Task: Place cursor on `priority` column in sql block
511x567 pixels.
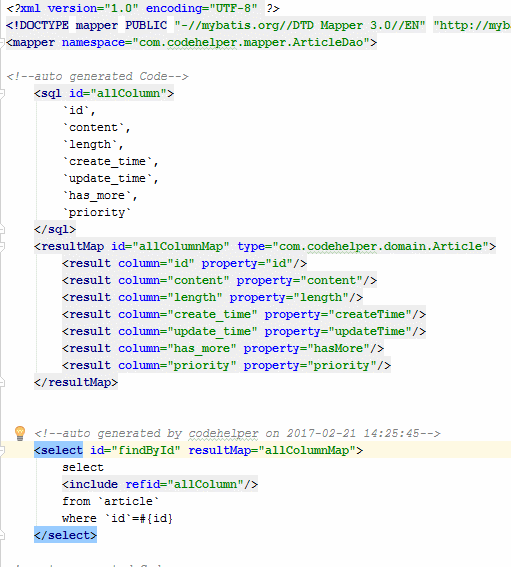Action: 97,213
